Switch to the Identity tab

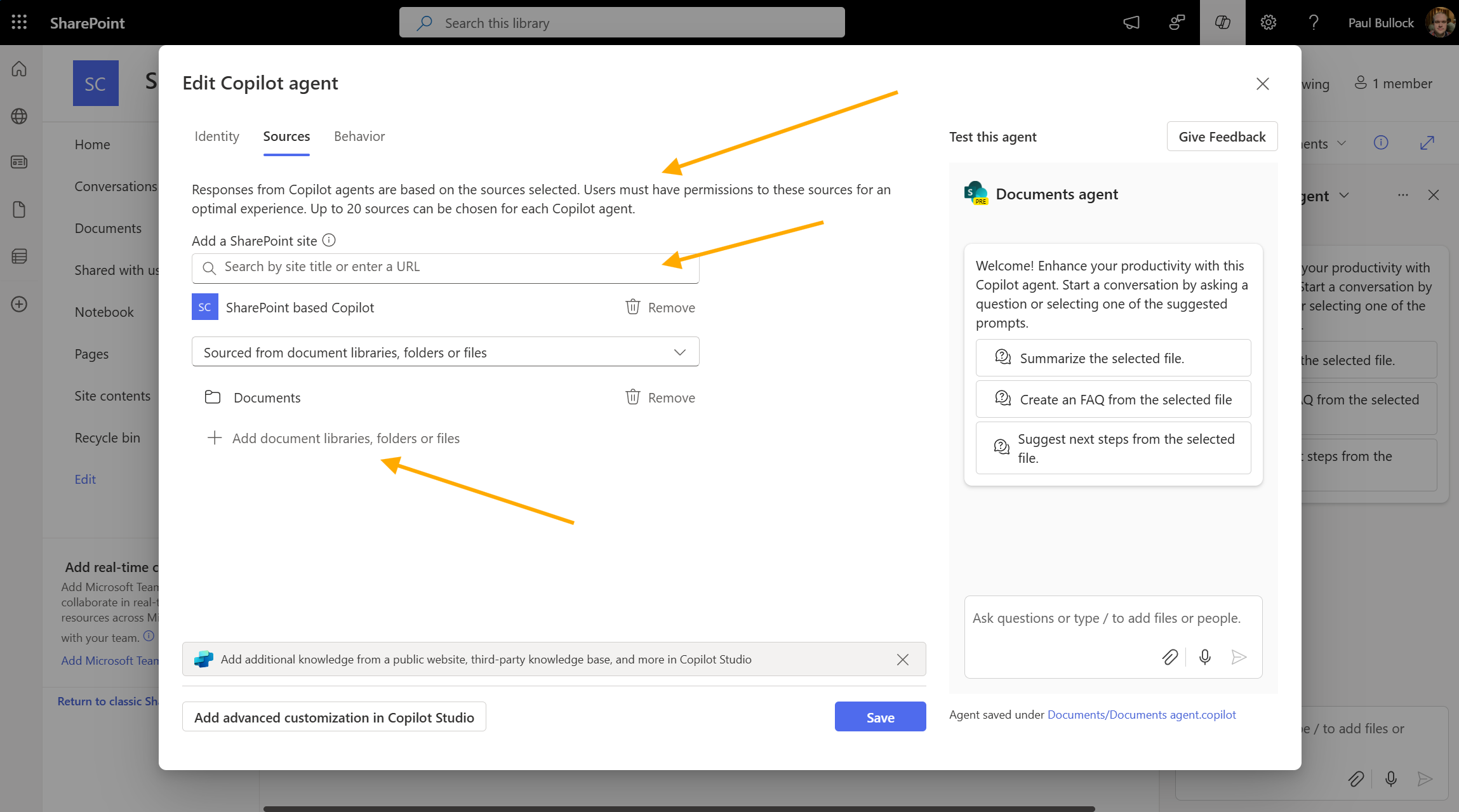coord(217,136)
